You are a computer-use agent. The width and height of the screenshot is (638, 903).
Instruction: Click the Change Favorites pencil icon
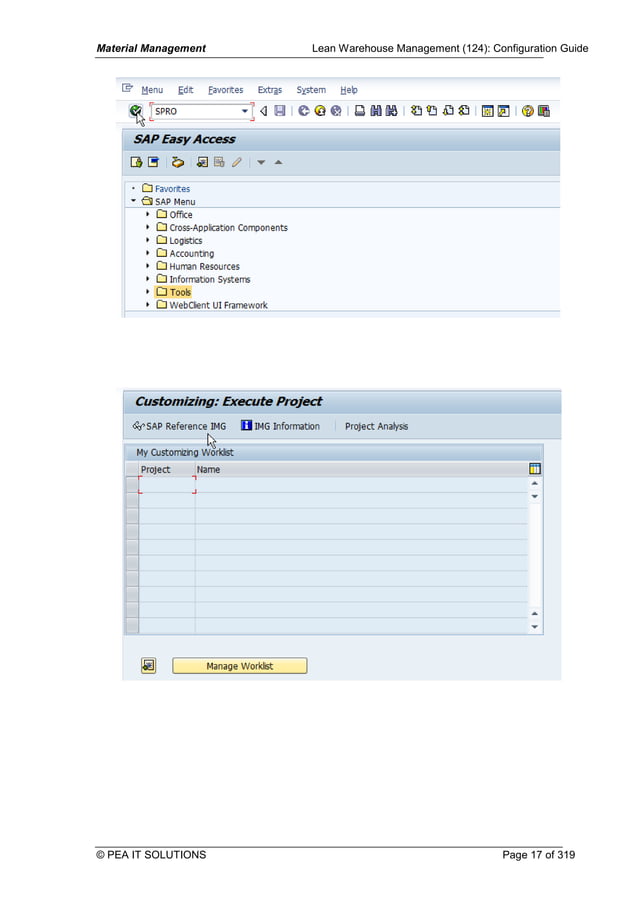click(237, 162)
